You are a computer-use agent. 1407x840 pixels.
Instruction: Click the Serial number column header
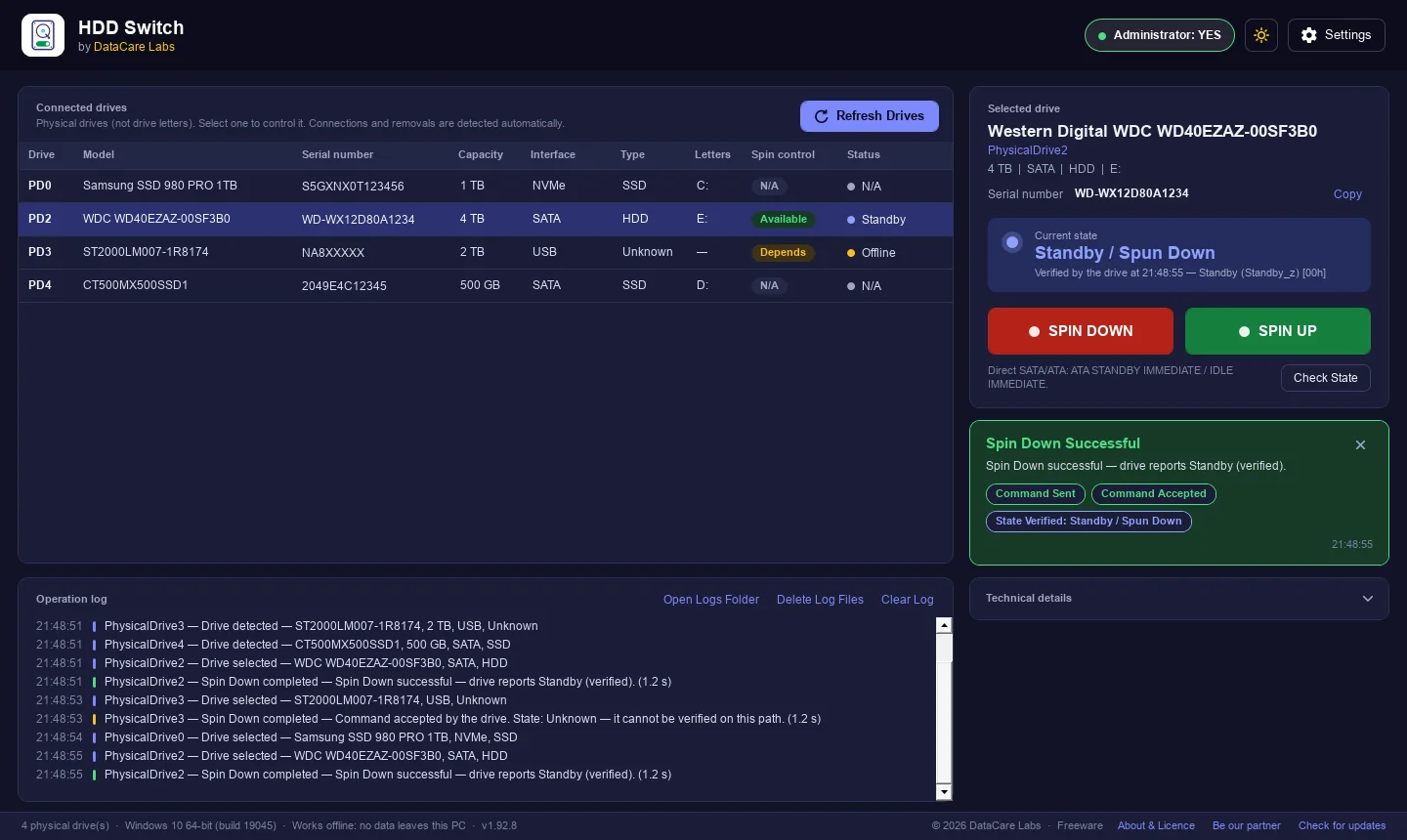click(338, 154)
